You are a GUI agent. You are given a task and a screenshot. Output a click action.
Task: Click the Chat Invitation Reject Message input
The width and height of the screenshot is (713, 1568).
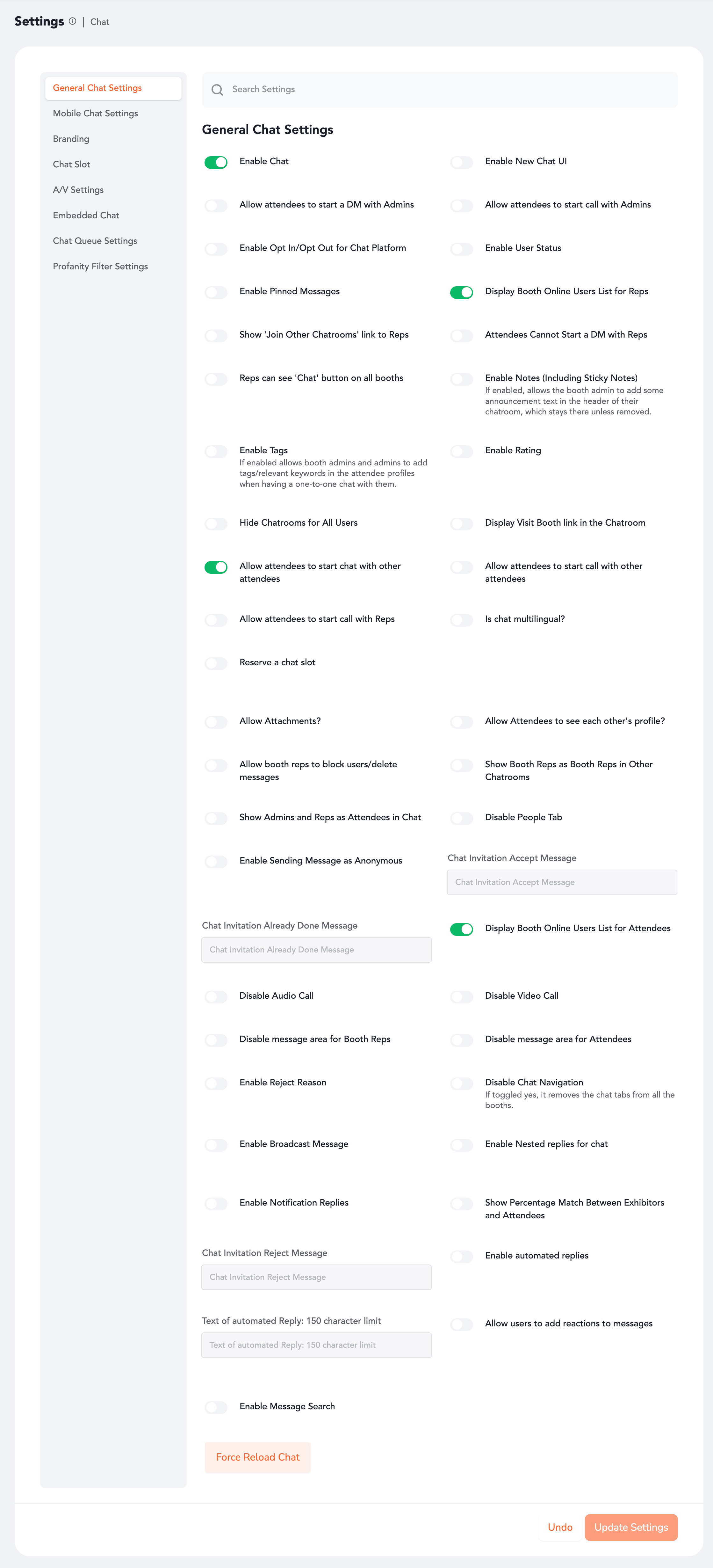point(316,1277)
